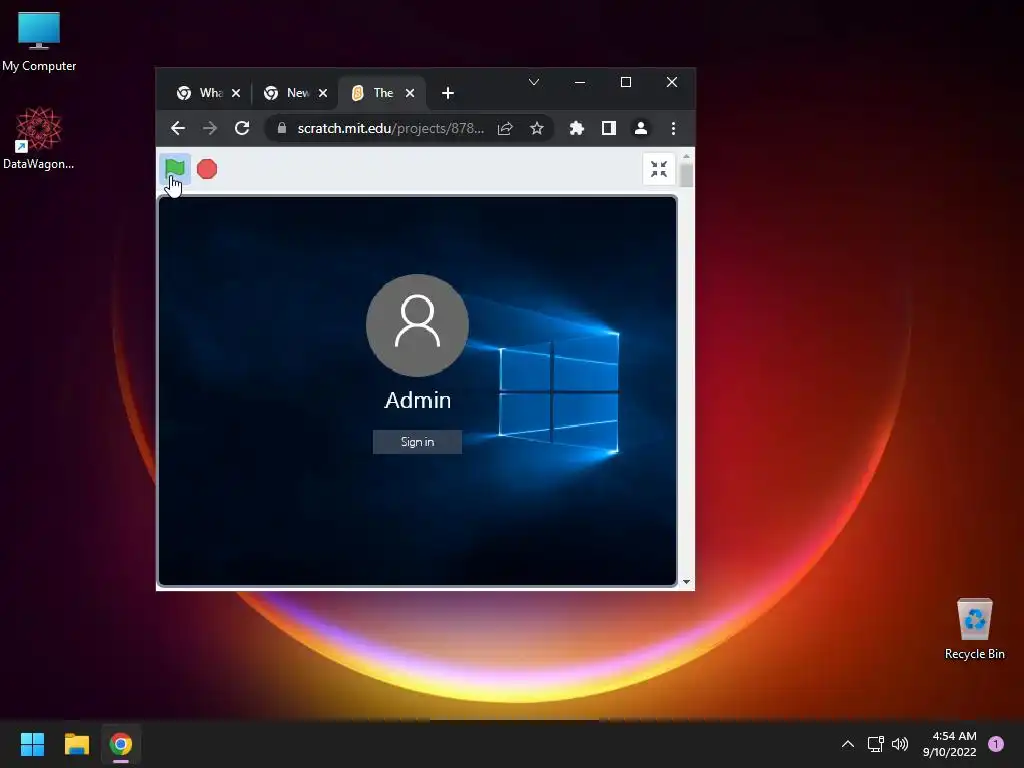The height and width of the screenshot is (768, 1024).
Task: Open network status tray icon
Action: (876, 744)
